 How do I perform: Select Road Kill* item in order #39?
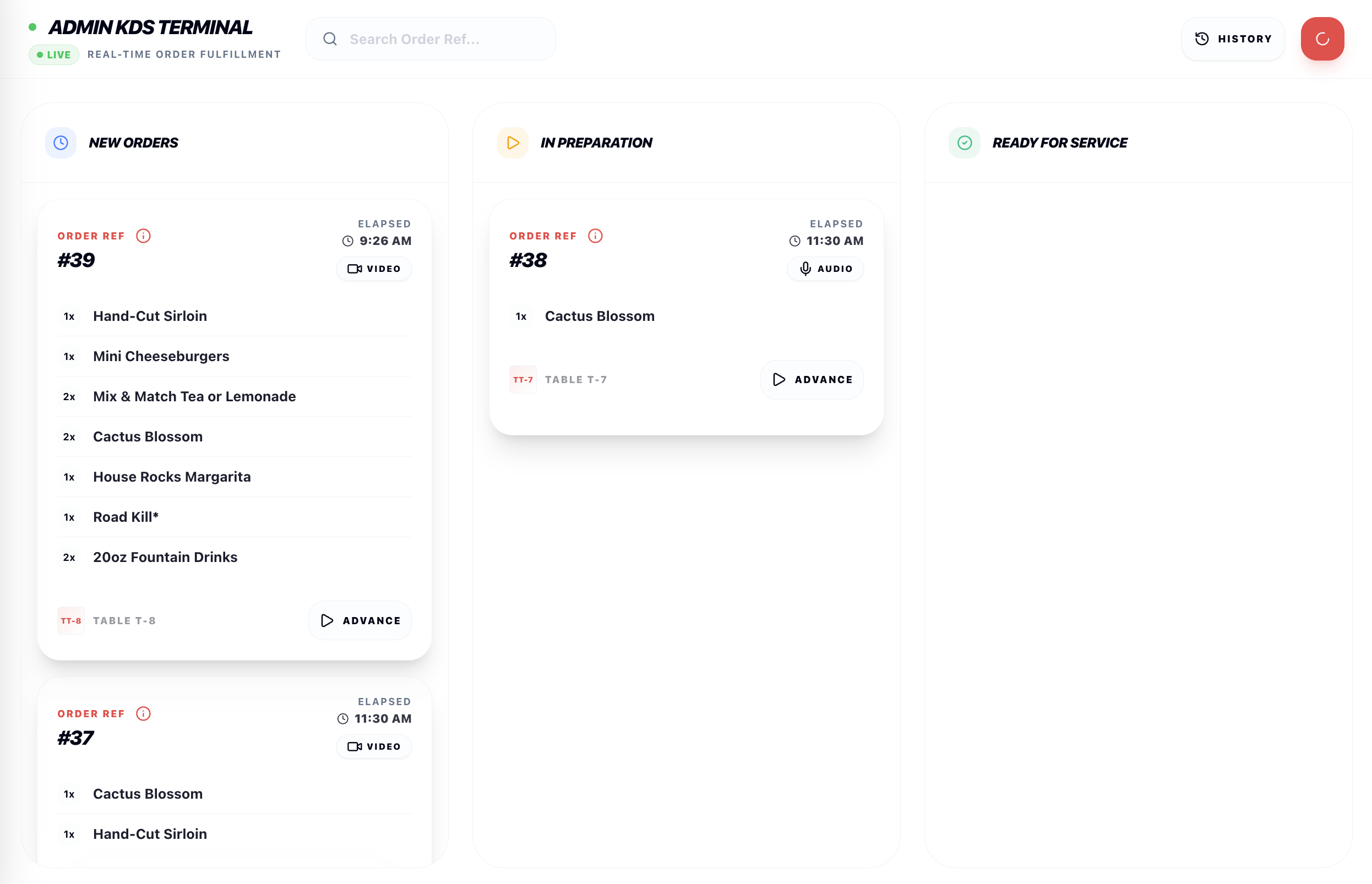coord(126,517)
